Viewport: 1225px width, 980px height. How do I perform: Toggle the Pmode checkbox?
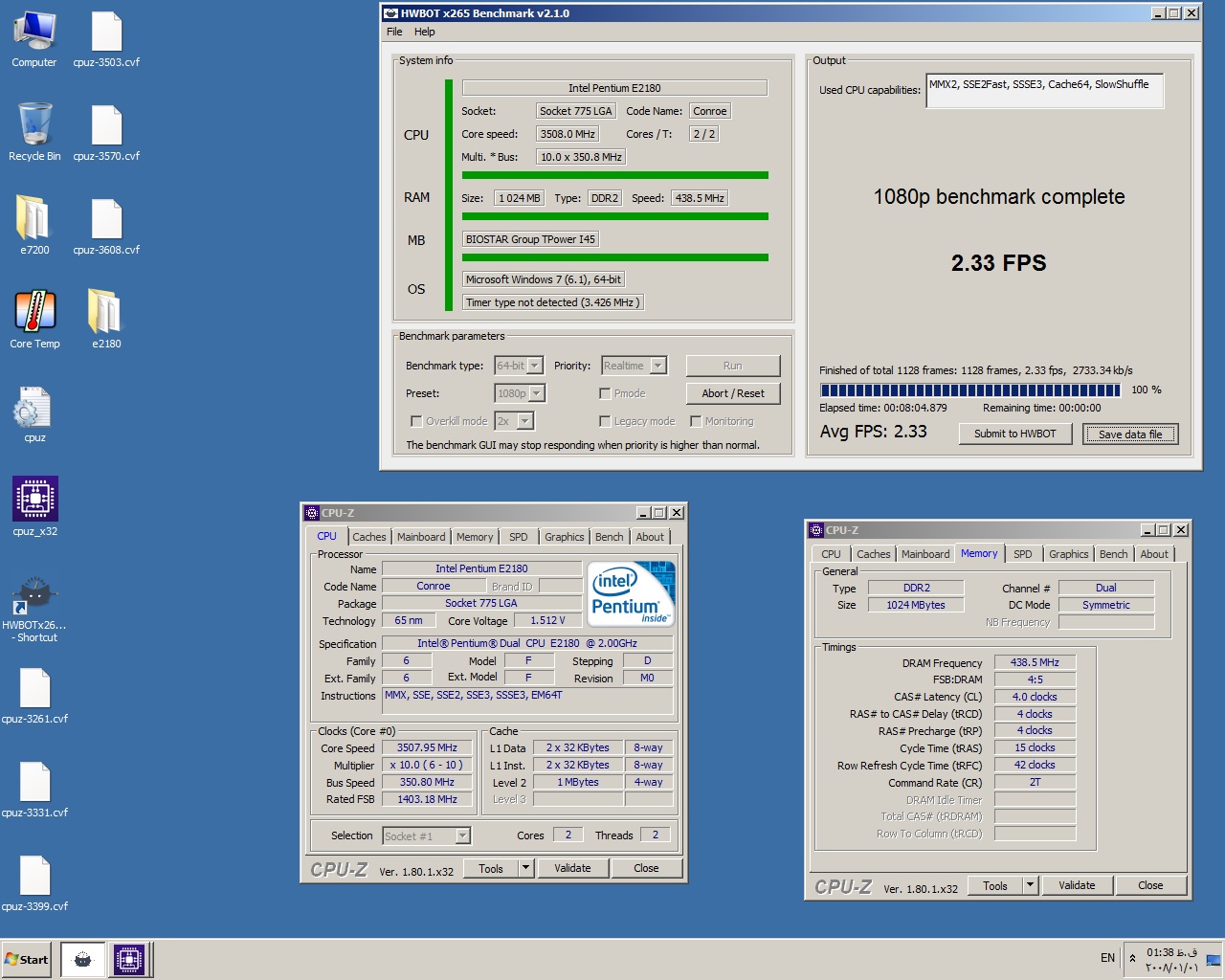[605, 393]
